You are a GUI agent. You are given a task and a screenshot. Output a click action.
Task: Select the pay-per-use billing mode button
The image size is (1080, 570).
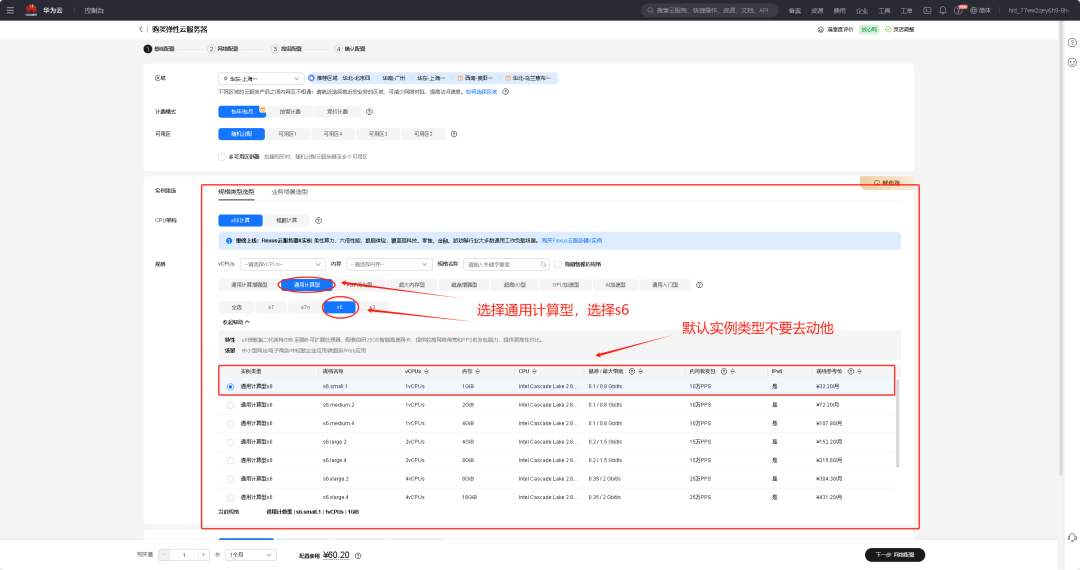click(290, 112)
